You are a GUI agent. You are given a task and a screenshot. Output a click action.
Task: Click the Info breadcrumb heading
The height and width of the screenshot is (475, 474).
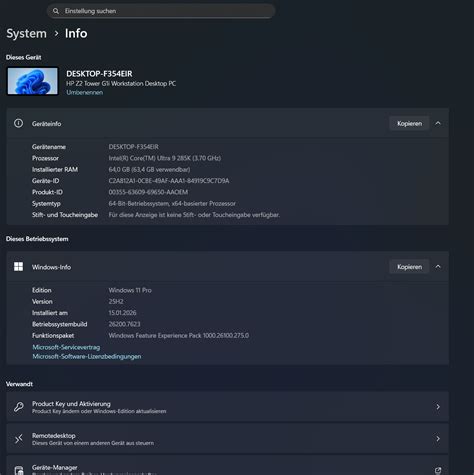pyautogui.click(x=76, y=33)
